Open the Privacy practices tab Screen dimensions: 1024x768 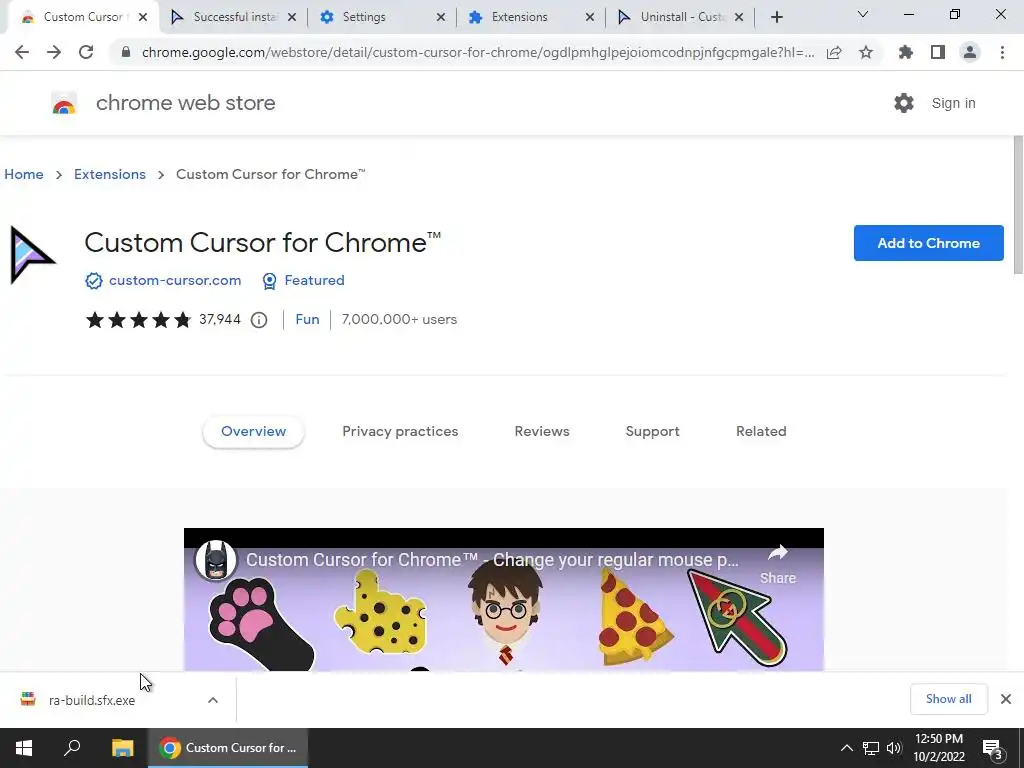pos(400,432)
